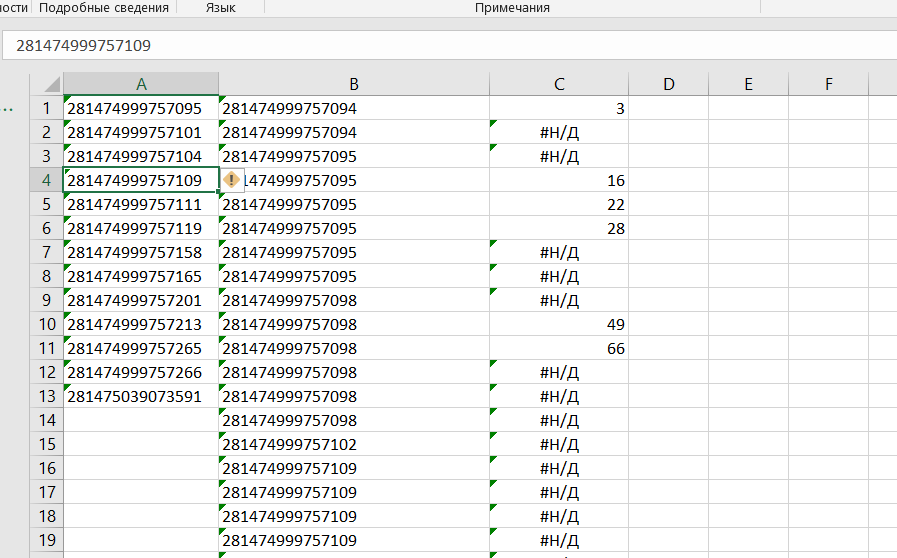Image resolution: width=897 pixels, height=558 pixels.
Task: Click cell C17 showing #Н/Д error
Action: coord(559,493)
